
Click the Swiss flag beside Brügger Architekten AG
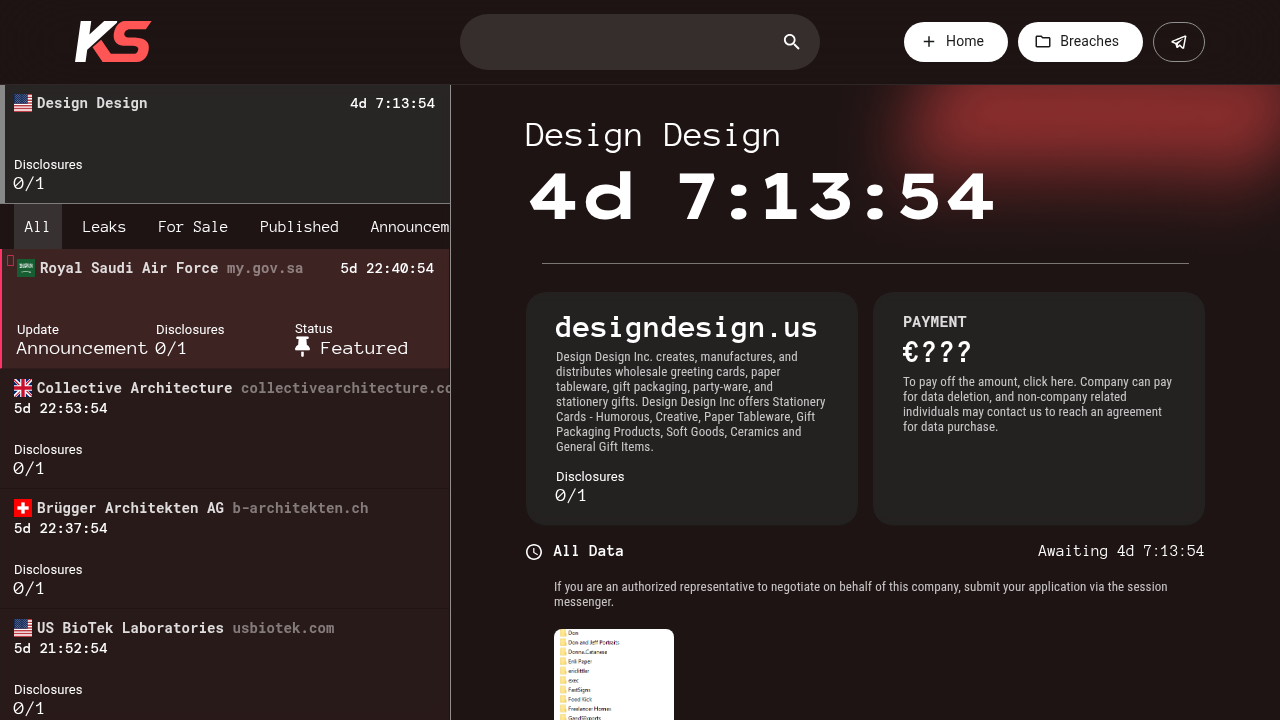point(23,508)
